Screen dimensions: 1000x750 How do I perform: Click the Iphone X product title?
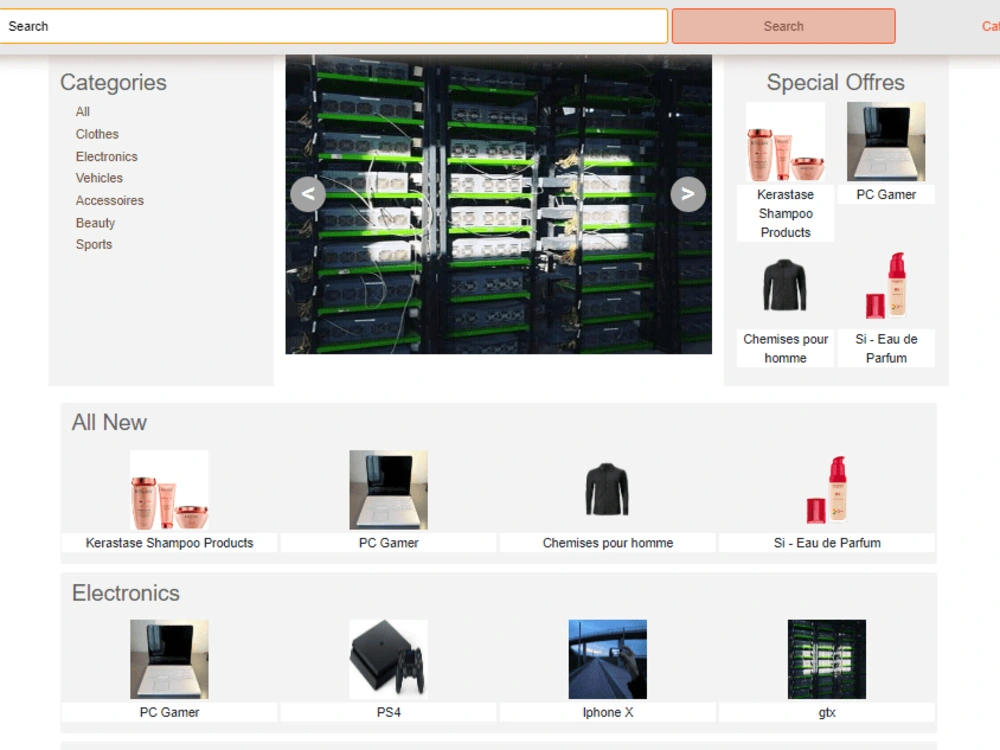(607, 712)
